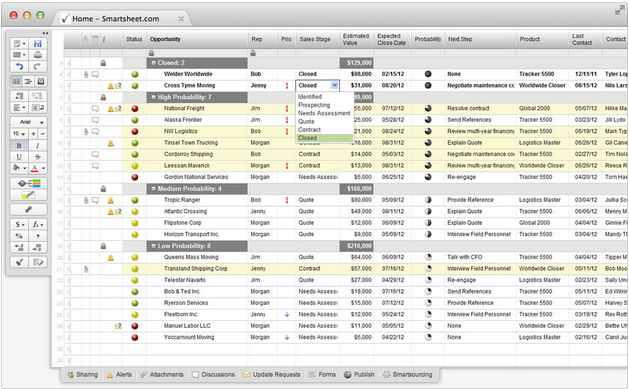Click update request envelope on Manuel Labor LLC row

pyautogui.click(x=118, y=326)
